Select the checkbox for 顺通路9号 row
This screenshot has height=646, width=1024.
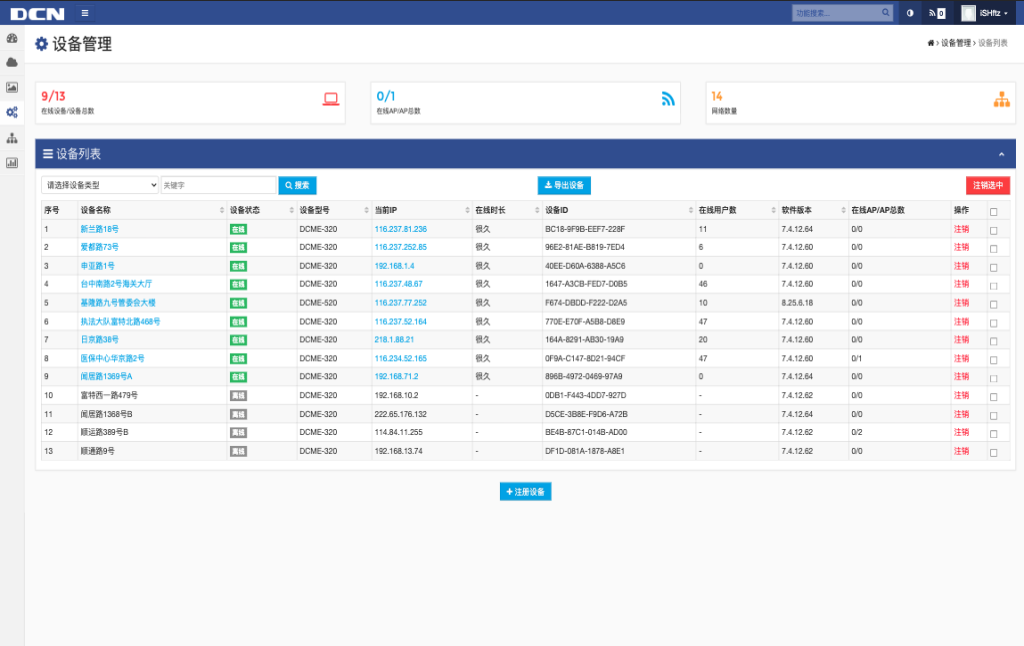993,451
